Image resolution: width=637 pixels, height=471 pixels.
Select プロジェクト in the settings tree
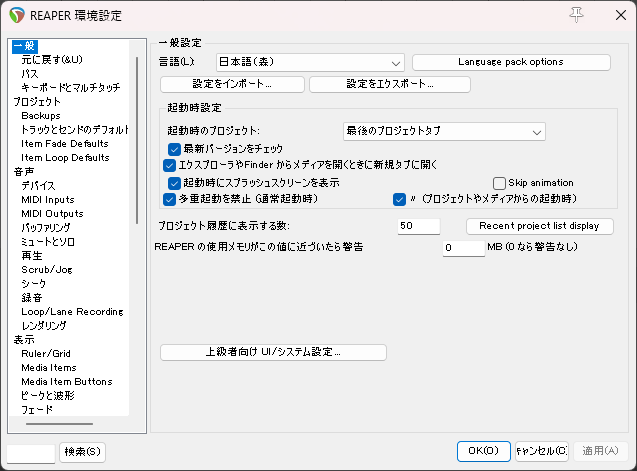click(x=37, y=102)
